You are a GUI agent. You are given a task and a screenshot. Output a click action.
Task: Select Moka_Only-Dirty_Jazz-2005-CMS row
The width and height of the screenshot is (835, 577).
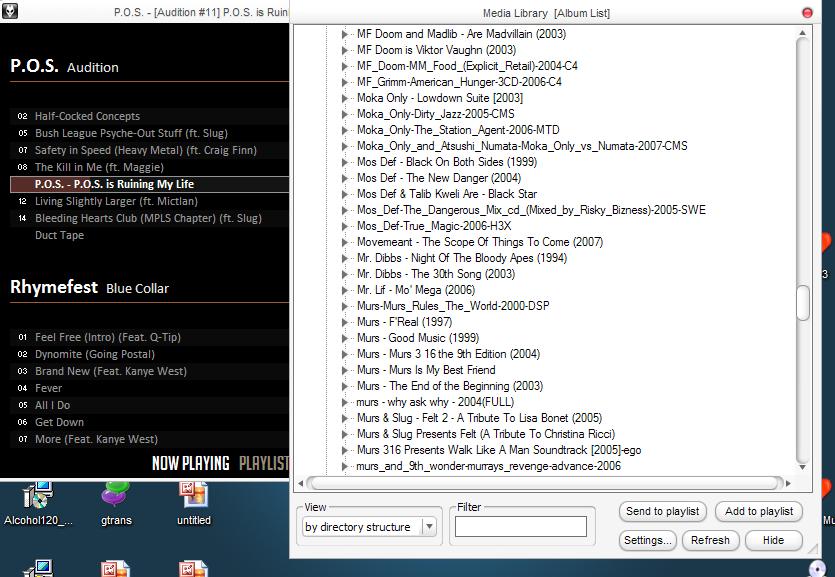point(436,114)
